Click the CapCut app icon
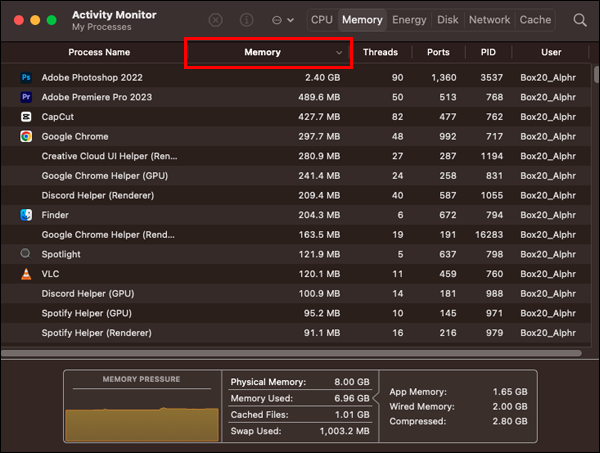The width and height of the screenshot is (600, 453). click(x=26, y=117)
